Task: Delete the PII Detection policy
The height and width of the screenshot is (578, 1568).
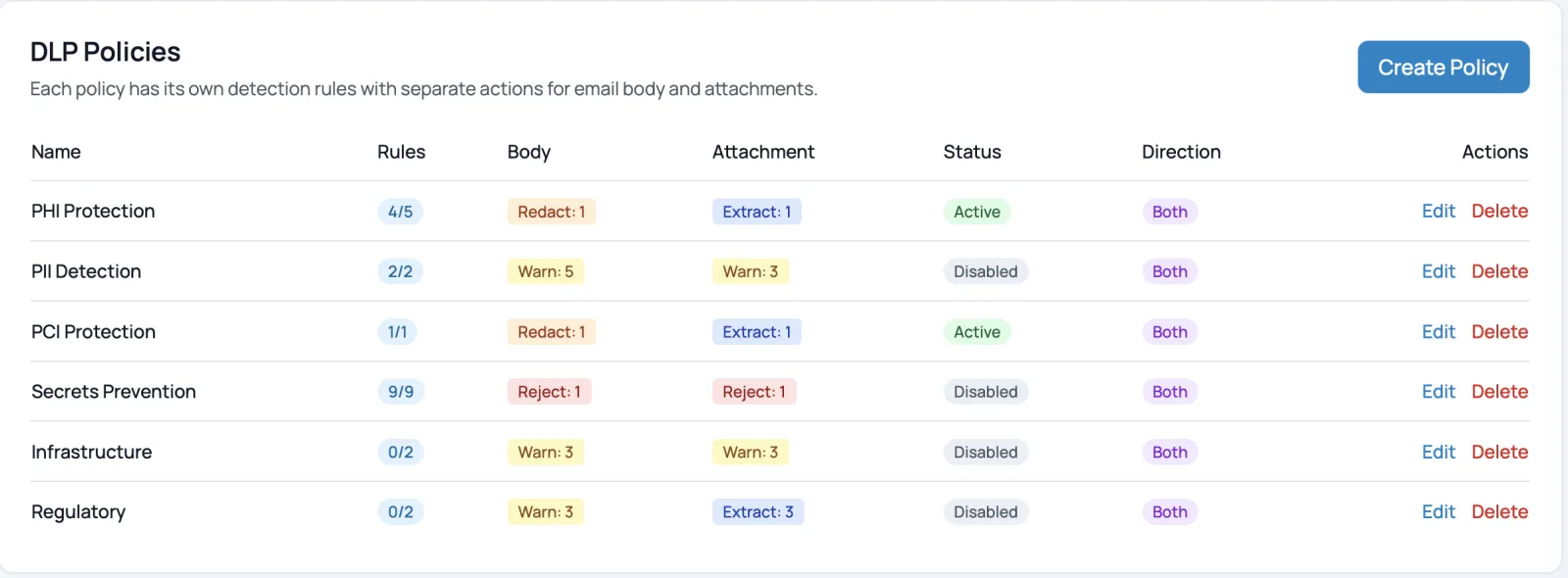Action: (x=1499, y=271)
